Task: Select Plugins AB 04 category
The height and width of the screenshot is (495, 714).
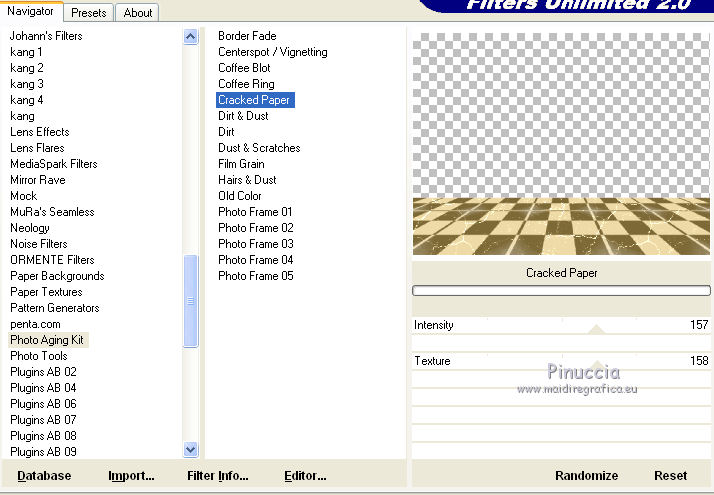Action: [43, 388]
